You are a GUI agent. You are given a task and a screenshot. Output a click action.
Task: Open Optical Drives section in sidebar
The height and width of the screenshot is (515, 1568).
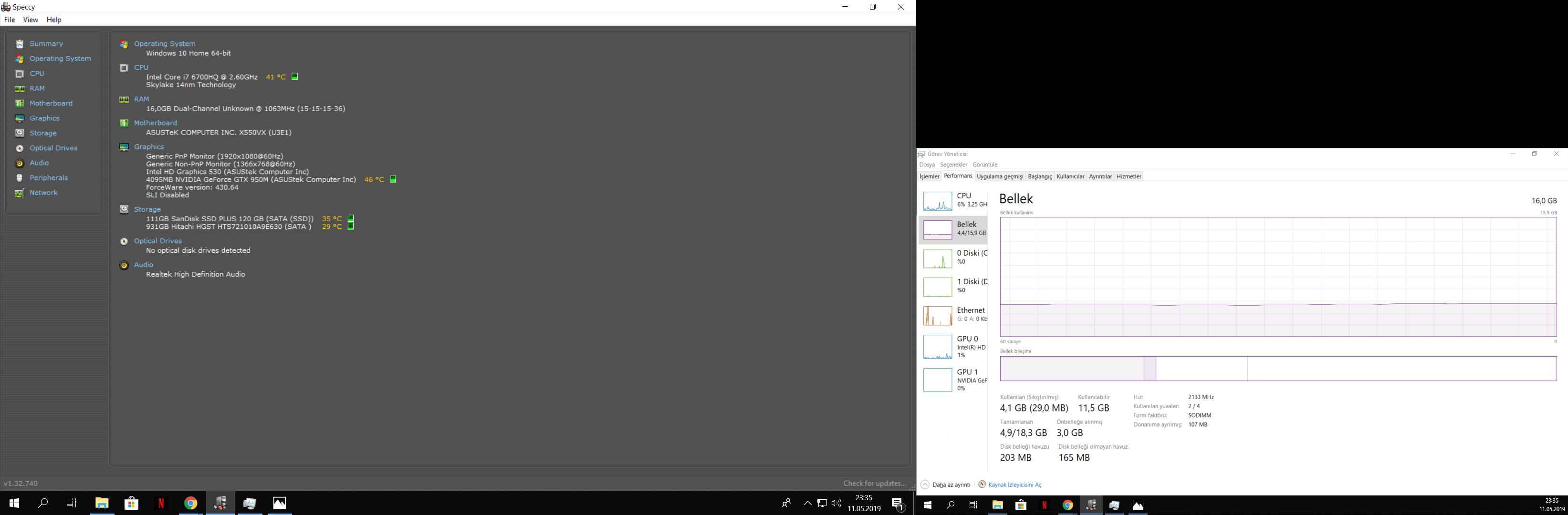(x=53, y=148)
